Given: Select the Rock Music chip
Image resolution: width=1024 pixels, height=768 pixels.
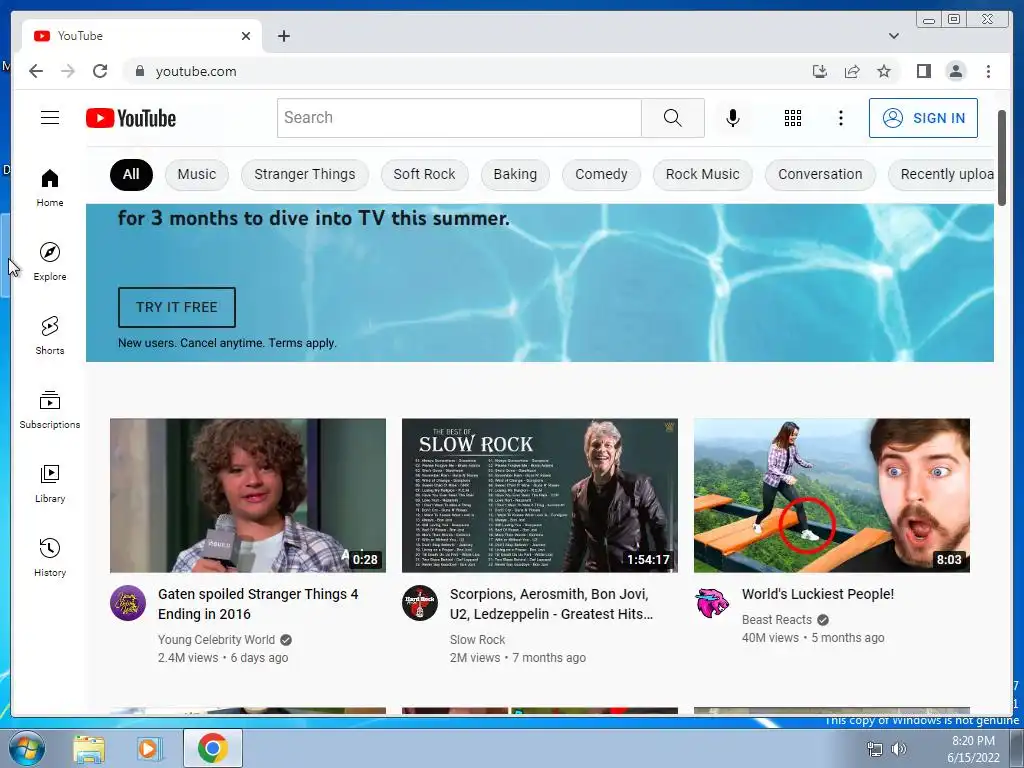Looking at the screenshot, I should coord(703,174).
